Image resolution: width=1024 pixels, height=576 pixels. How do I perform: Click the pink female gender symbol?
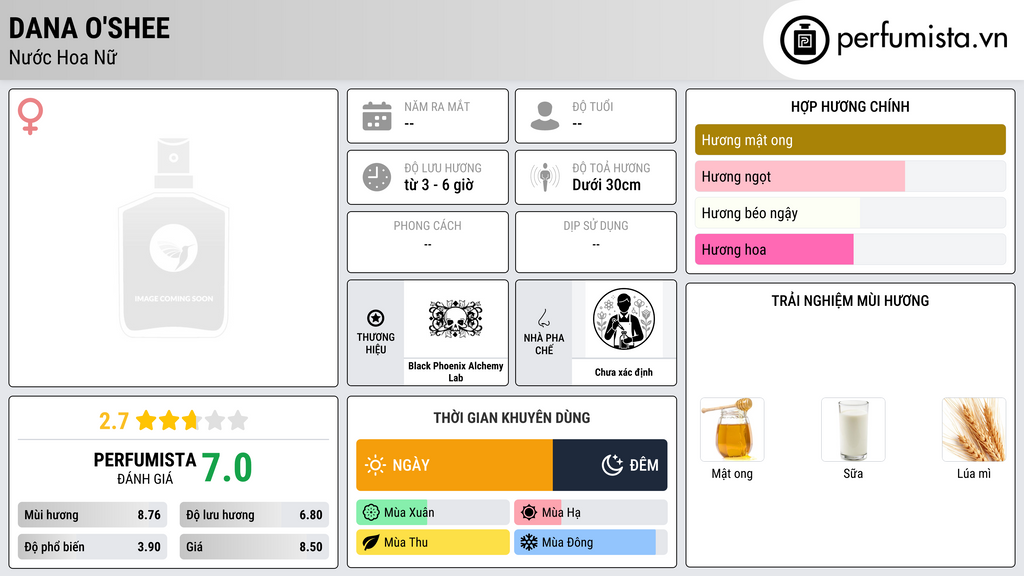tap(30, 116)
